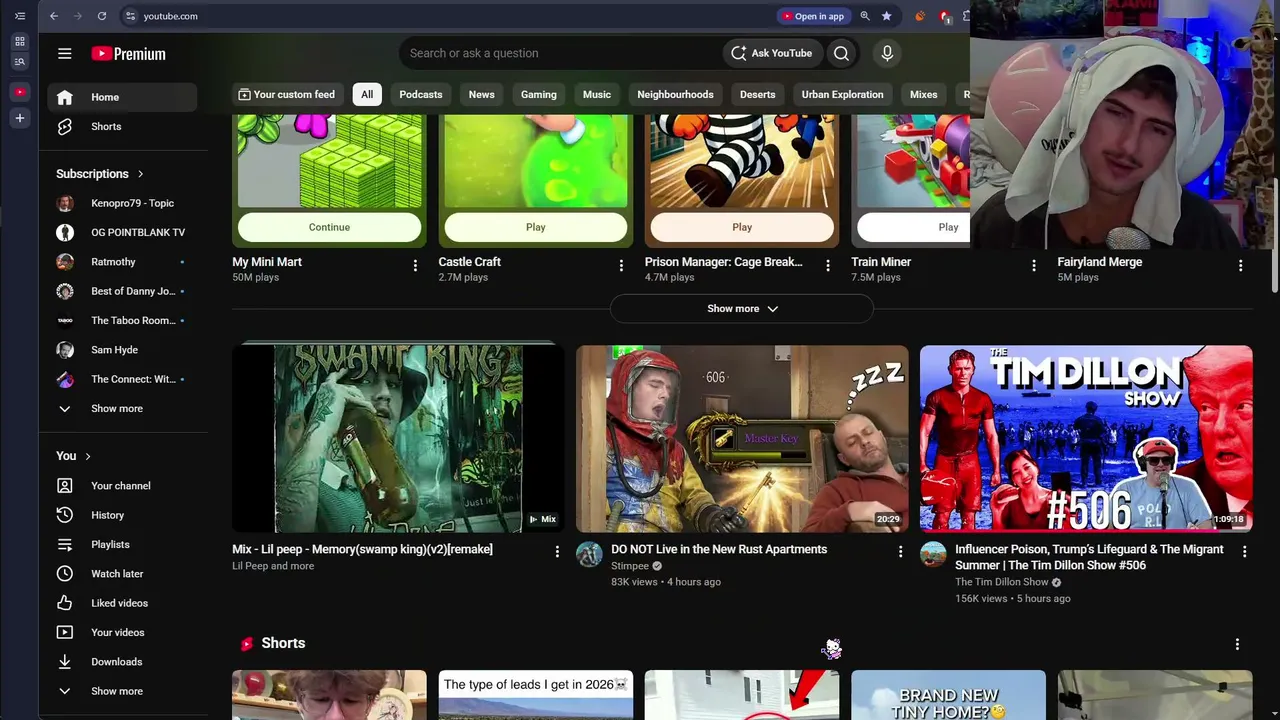Open the three-dot menu for Lil peep mix
1280x720 pixels.
(x=557, y=552)
